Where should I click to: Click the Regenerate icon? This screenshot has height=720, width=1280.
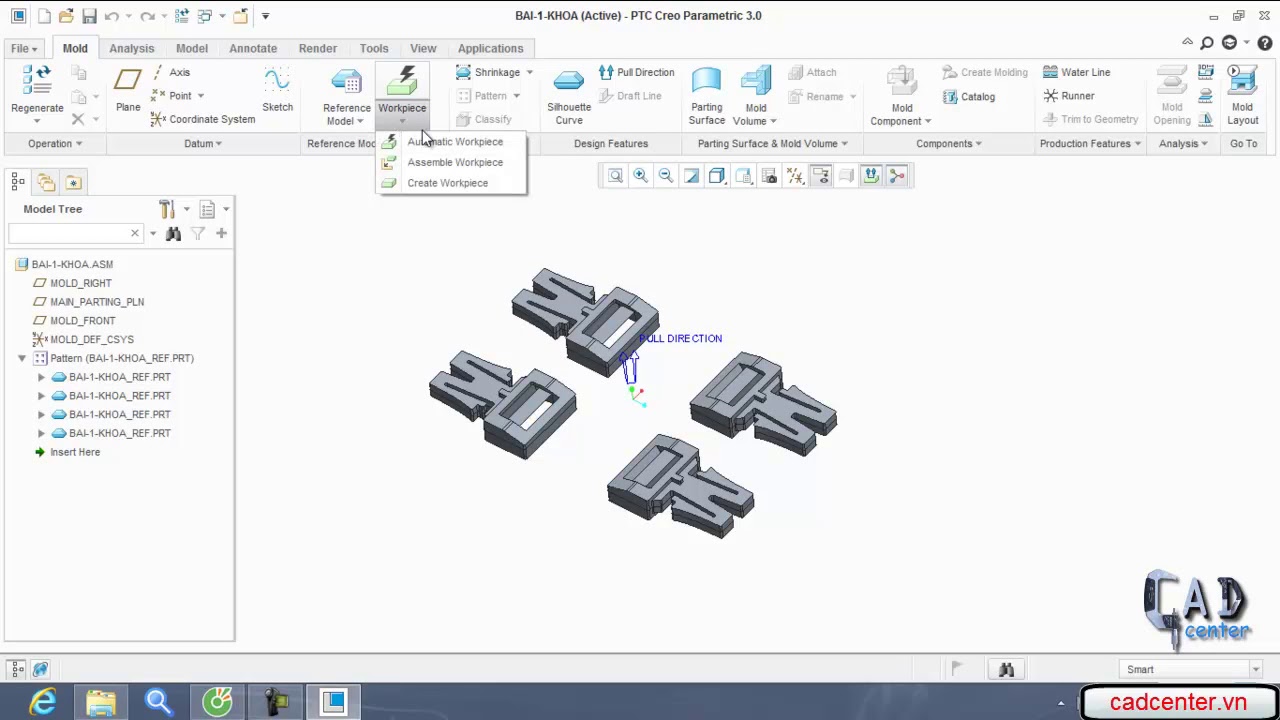(x=37, y=82)
